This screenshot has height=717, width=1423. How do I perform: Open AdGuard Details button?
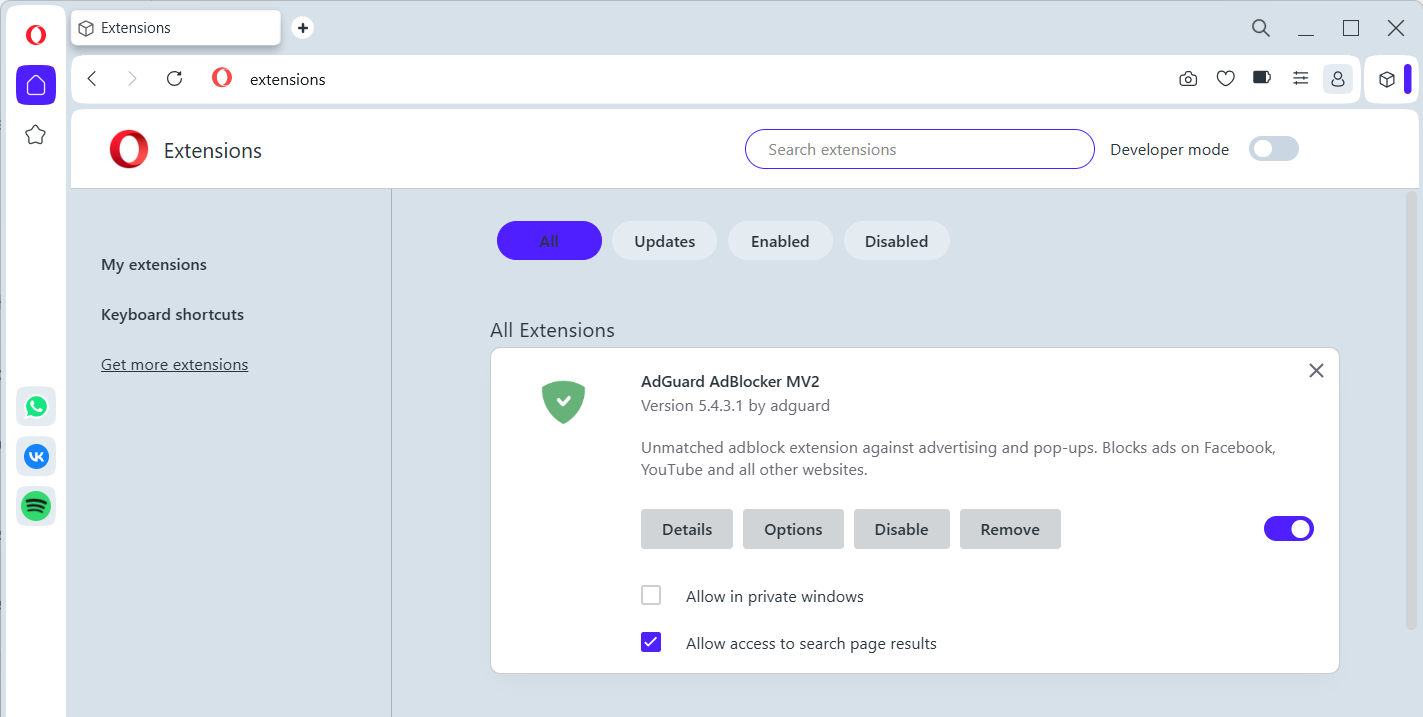coord(687,529)
